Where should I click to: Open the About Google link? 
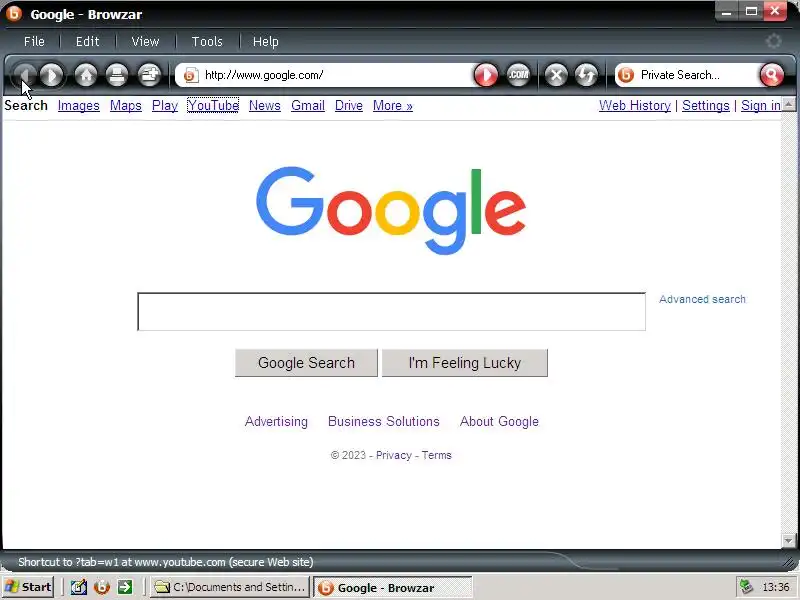(x=499, y=421)
